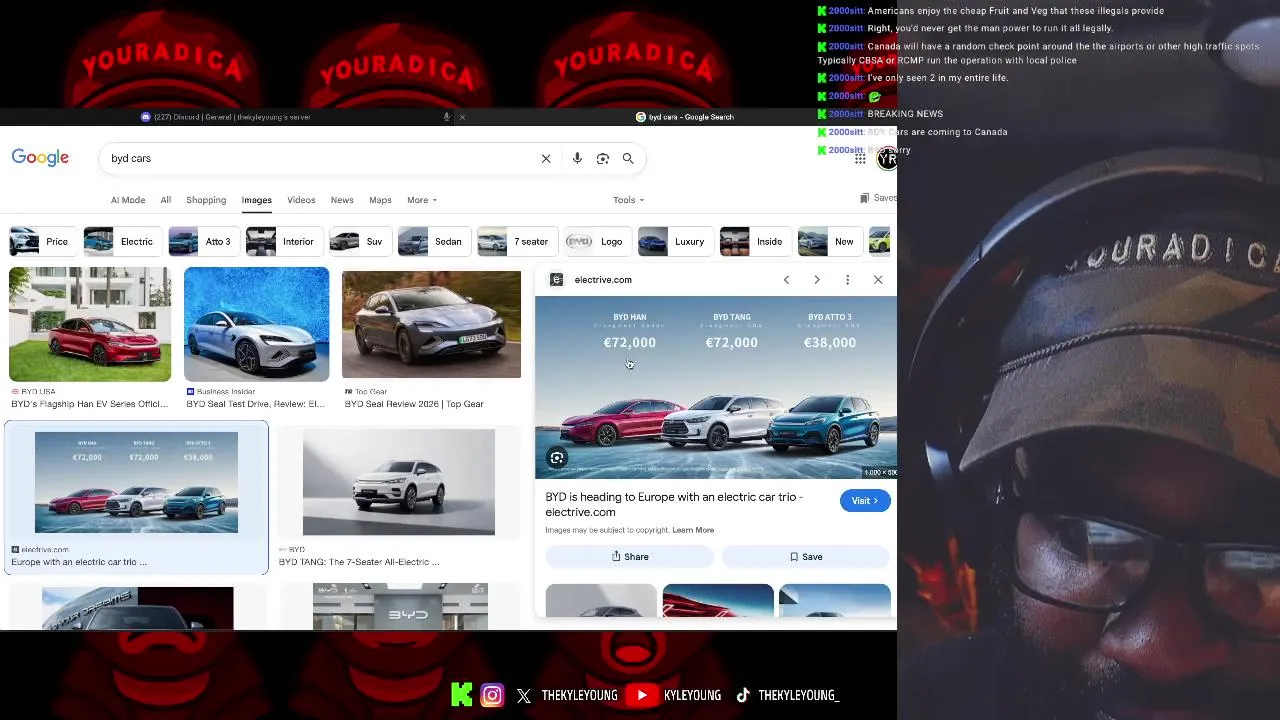This screenshot has width=1280, height=720.
Task: Open the Google apps grid icon
Action: (x=860, y=158)
